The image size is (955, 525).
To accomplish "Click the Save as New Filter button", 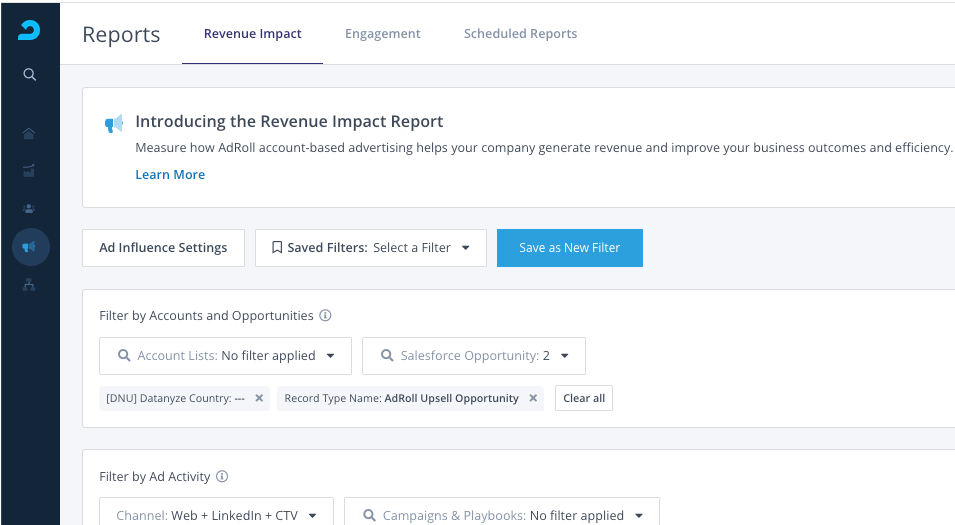I will (x=569, y=248).
